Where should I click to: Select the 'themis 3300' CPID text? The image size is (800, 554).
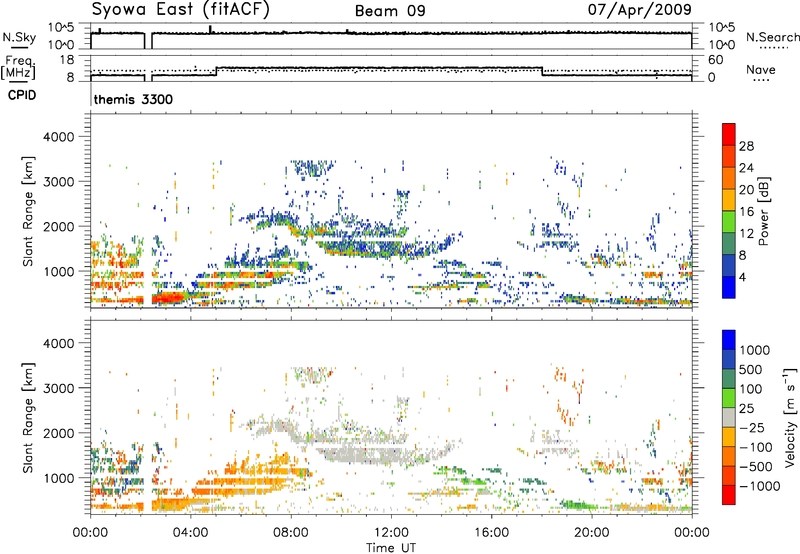coord(133,99)
